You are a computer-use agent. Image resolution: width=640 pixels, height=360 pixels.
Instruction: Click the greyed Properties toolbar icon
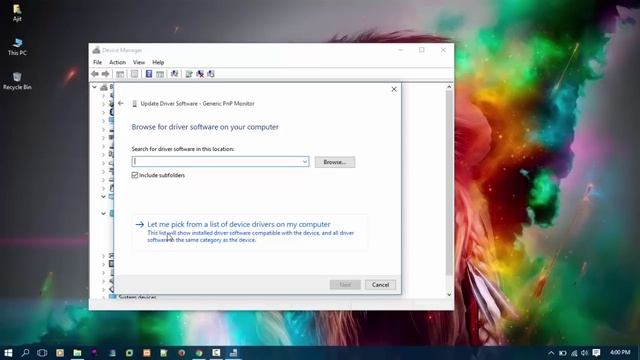[x=134, y=74]
